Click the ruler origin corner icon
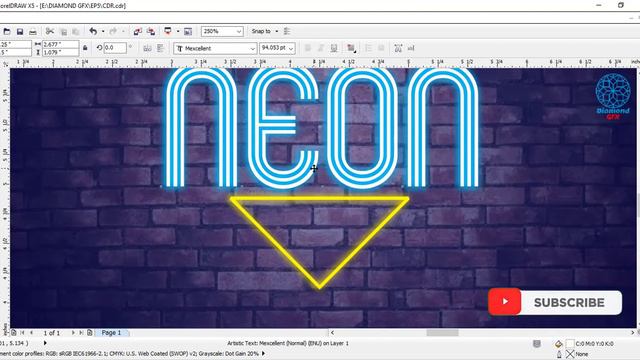Image resolution: width=640 pixels, height=360 pixels. coord(5,64)
